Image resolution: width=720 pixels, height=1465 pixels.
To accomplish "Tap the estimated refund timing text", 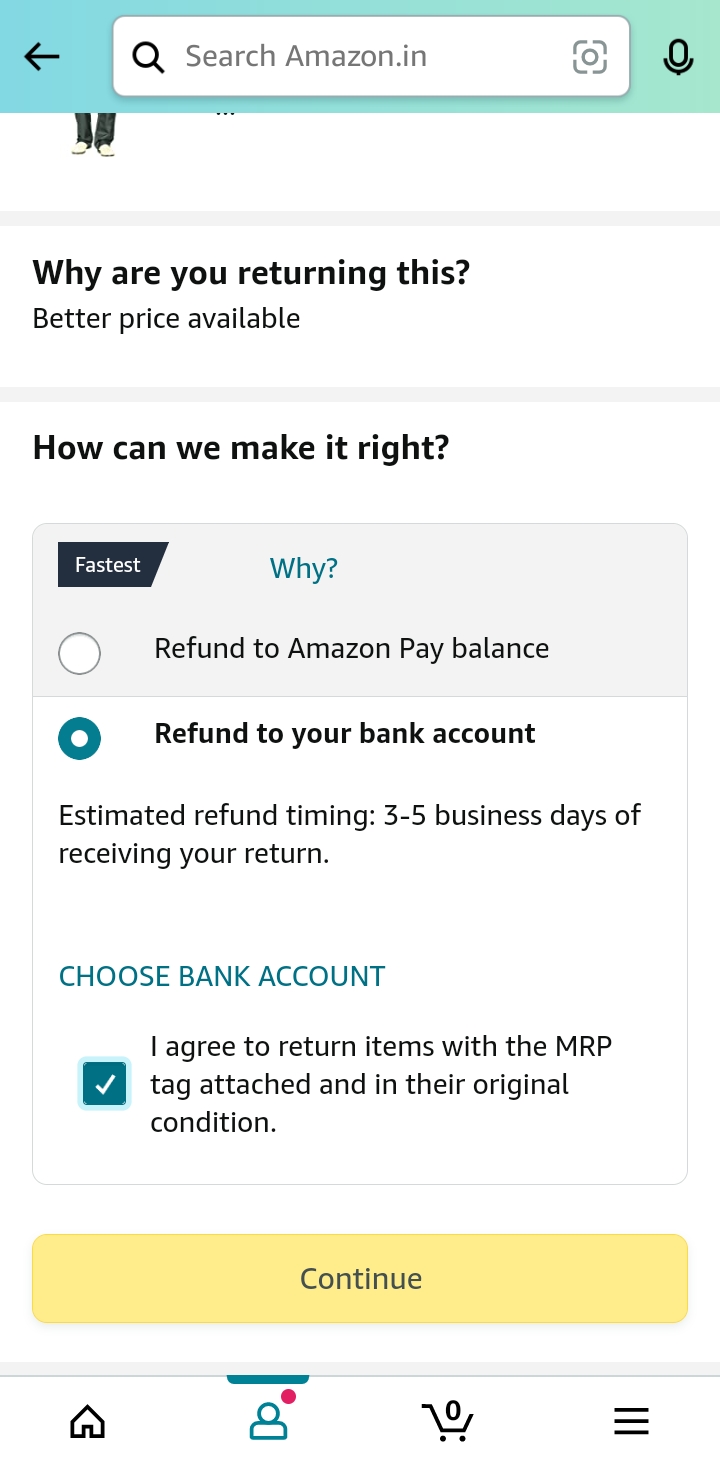I will tap(349, 834).
